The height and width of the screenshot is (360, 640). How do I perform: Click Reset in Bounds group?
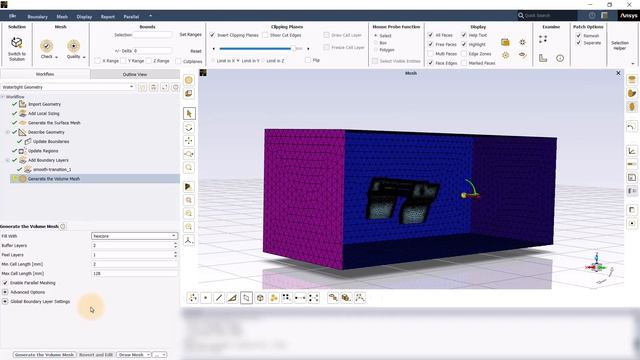click(x=196, y=51)
